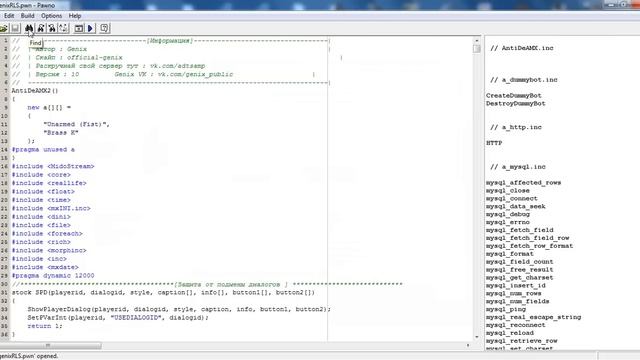Open the Help menu
Viewport: 640px width, 360px height.
75,16
